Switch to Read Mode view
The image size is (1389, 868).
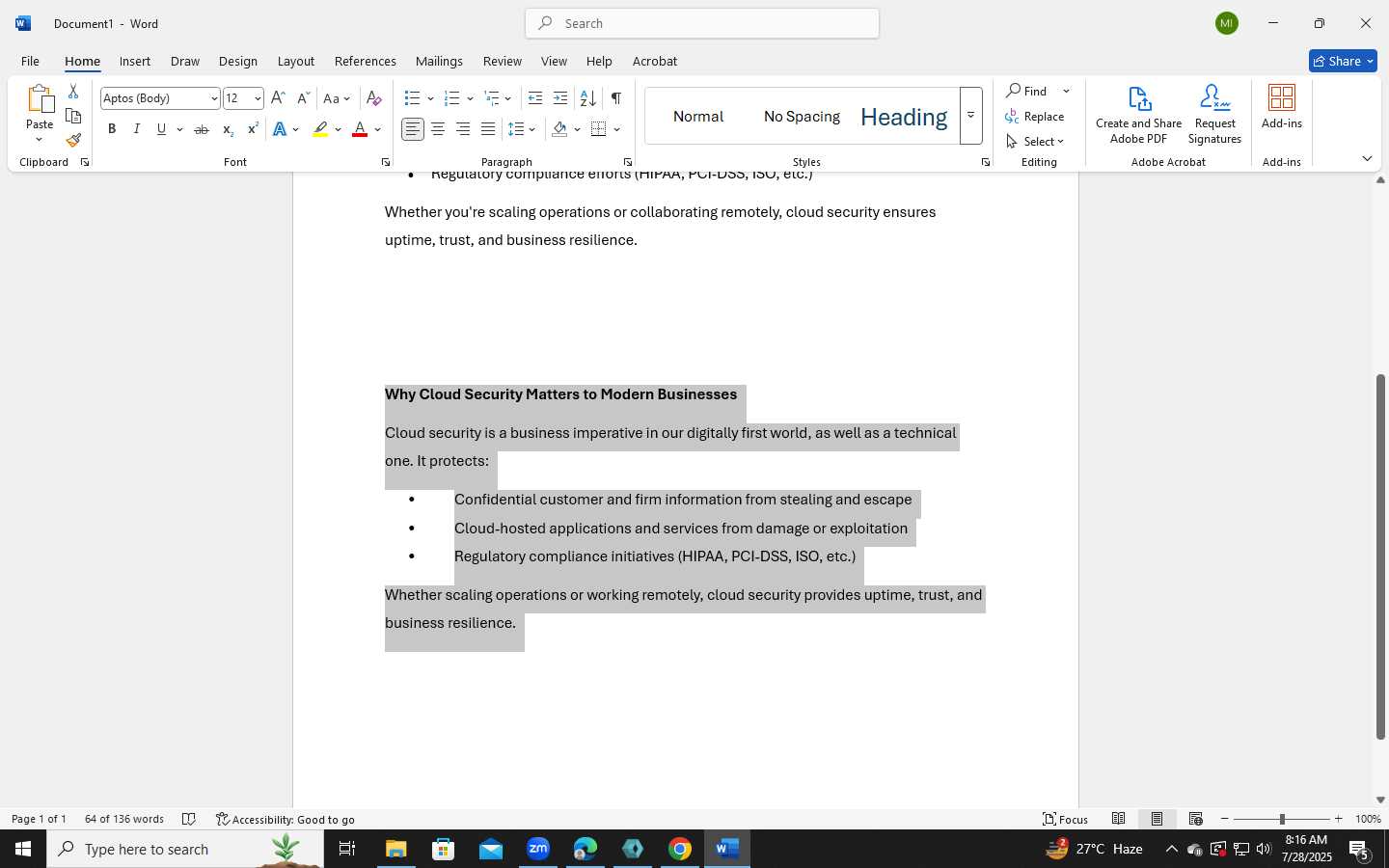click(x=1119, y=819)
